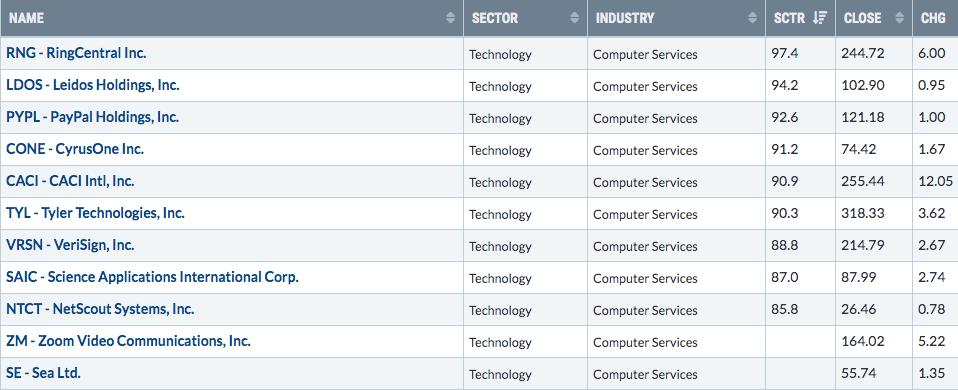This screenshot has width=958, height=390.
Task: Open SAIC - Science Applications International link
Action: coord(152,277)
